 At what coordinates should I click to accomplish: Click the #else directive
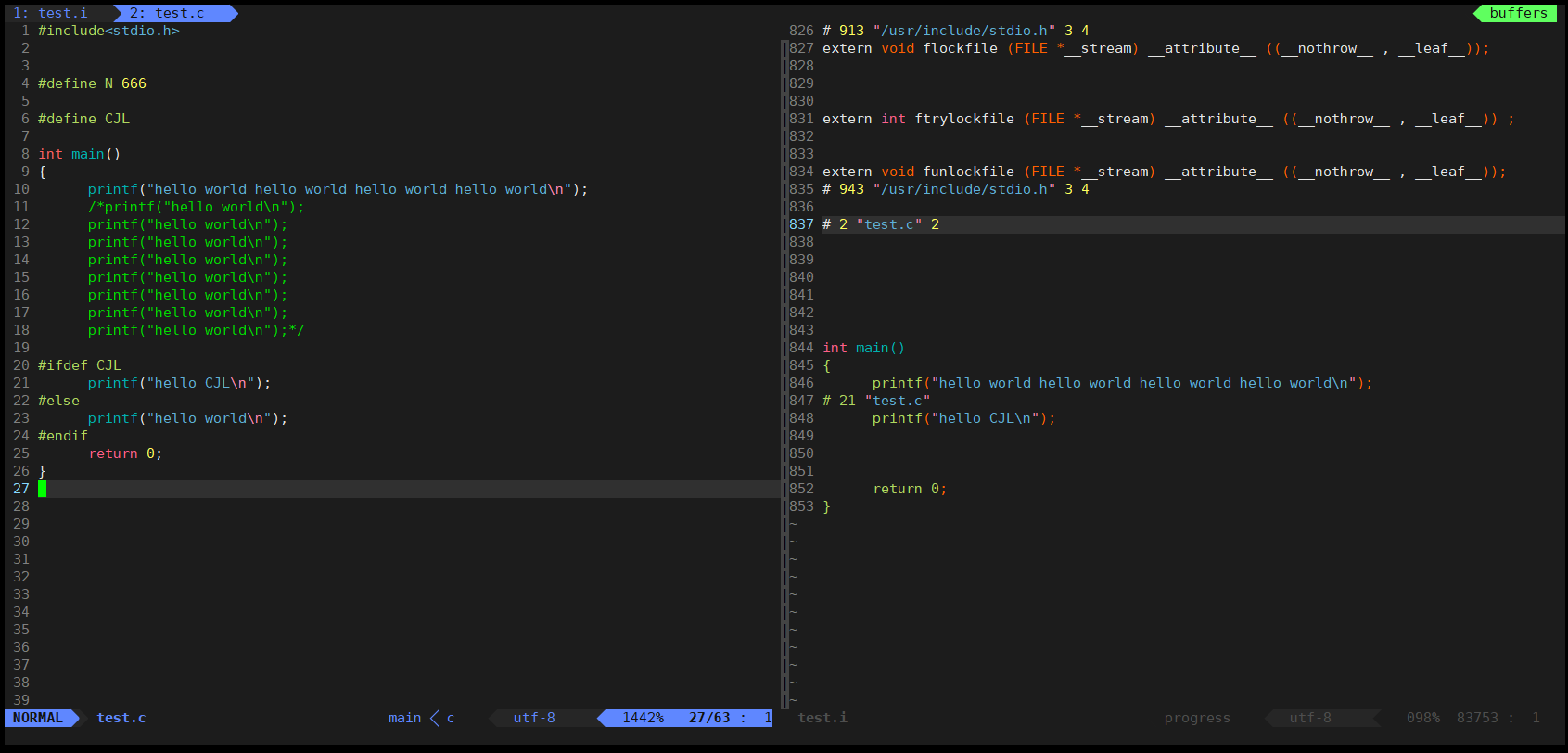(58, 401)
